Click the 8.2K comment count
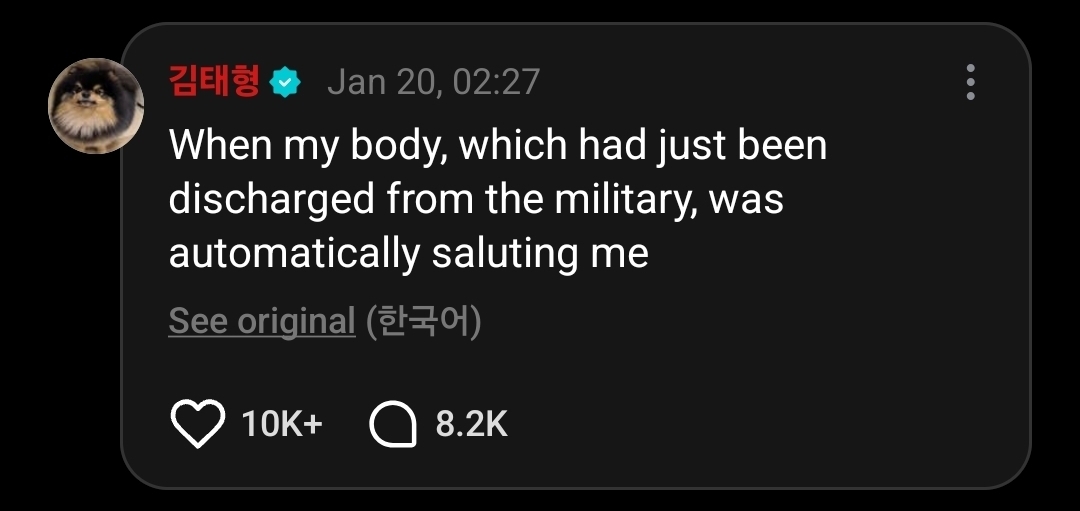The width and height of the screenshot is (1080, 511). point(471,425)
